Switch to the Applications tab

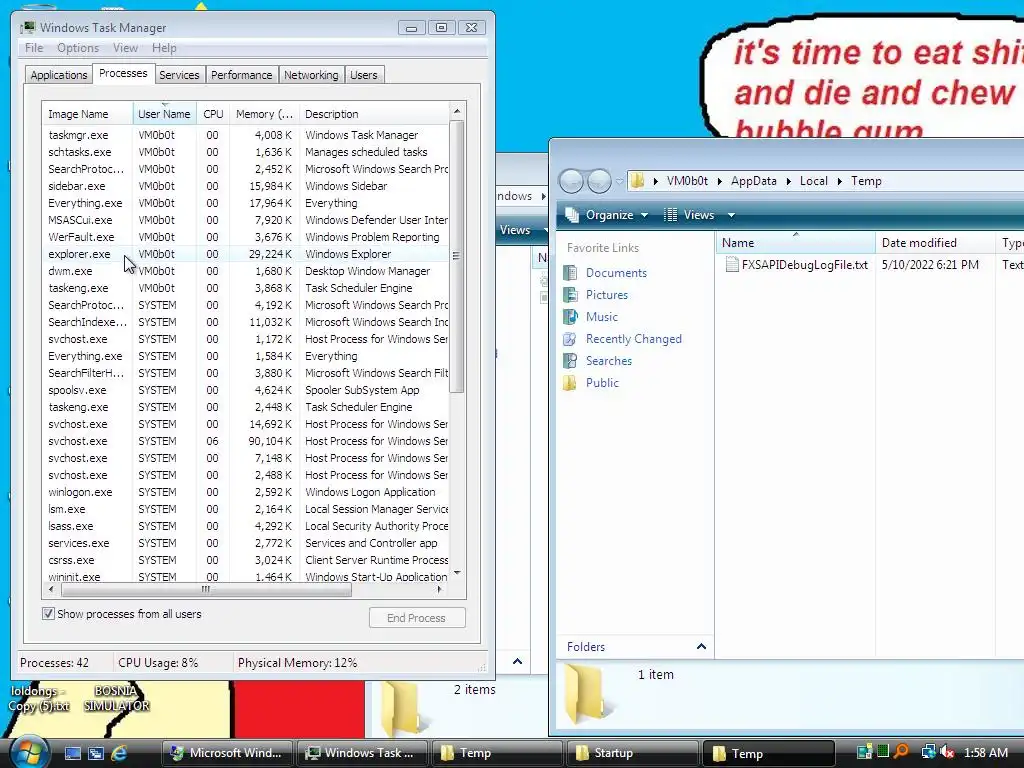[59, 75]
